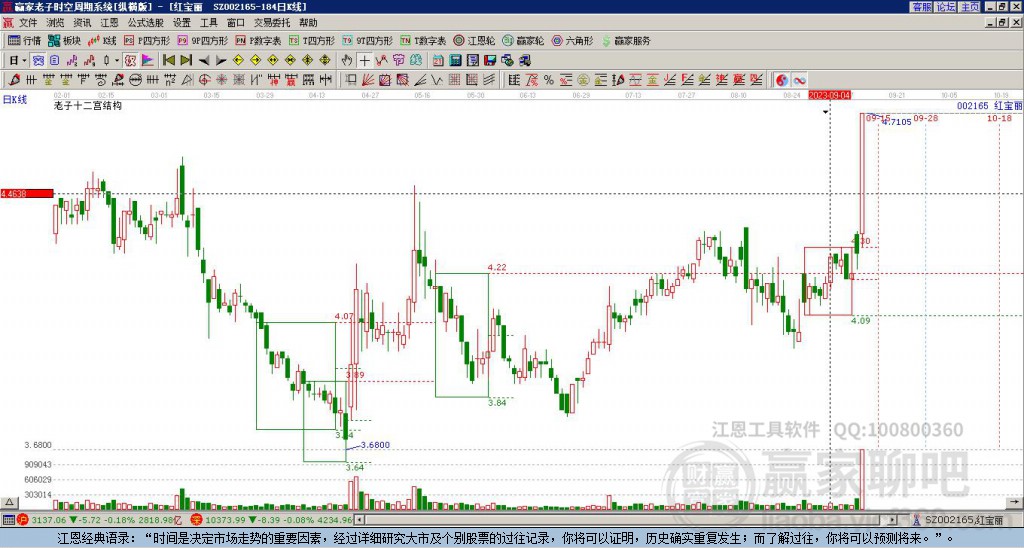Click the 10373.99 index status text
Viewport: 1024px width, 548px height.
coord(223,520)
